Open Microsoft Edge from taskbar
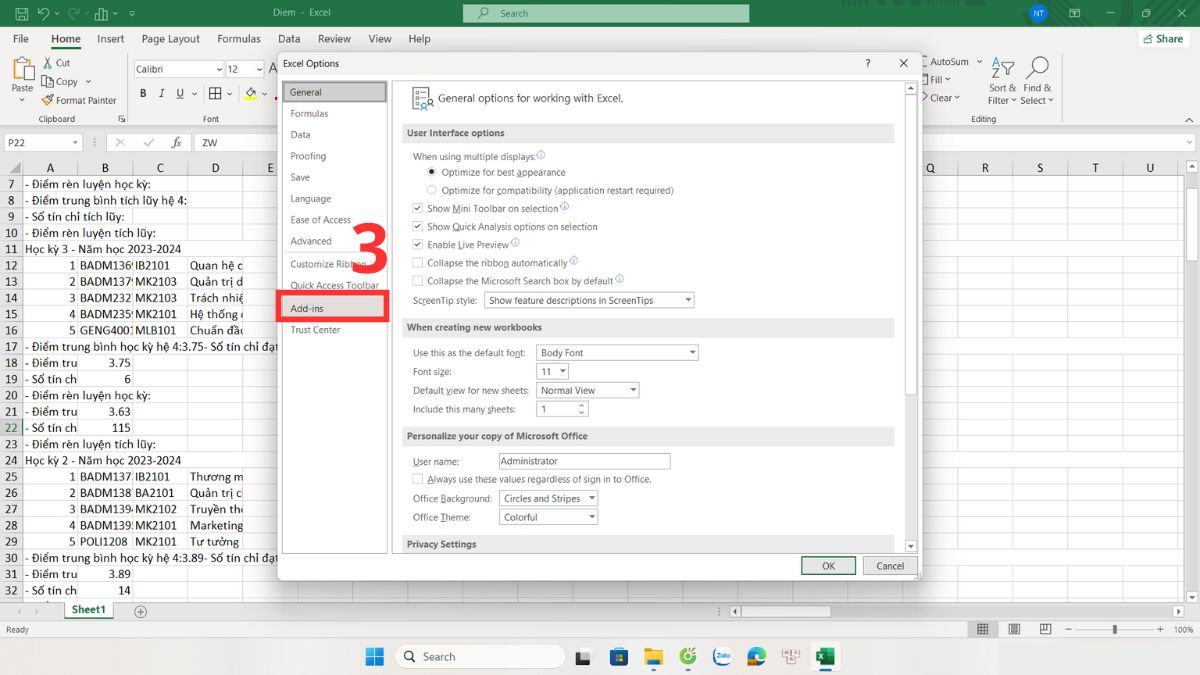Screen dimensions: 1200x675 pos(756,657)
